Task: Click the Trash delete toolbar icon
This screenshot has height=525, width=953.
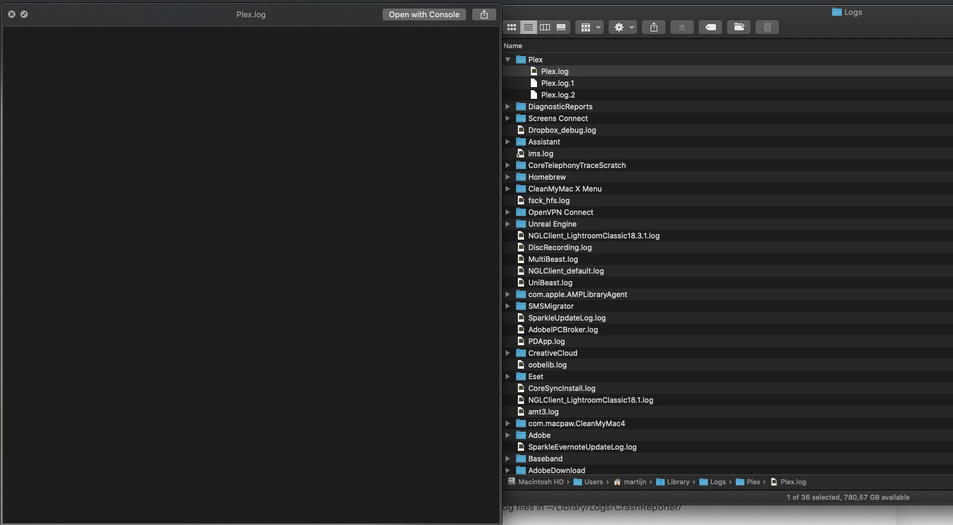Action: [767, 27]
